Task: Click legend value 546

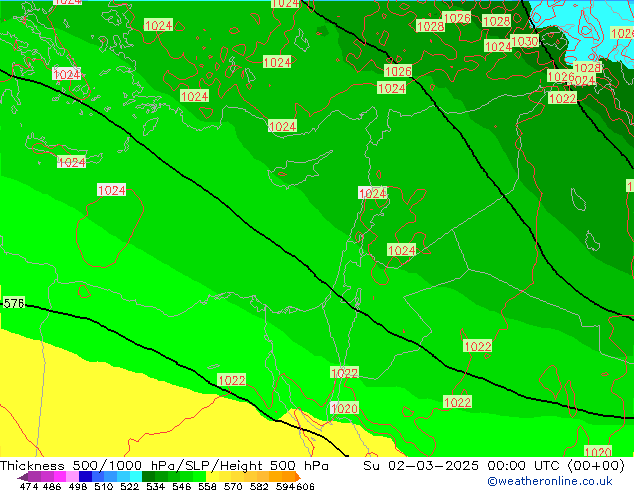Action: tap(181, 486)
